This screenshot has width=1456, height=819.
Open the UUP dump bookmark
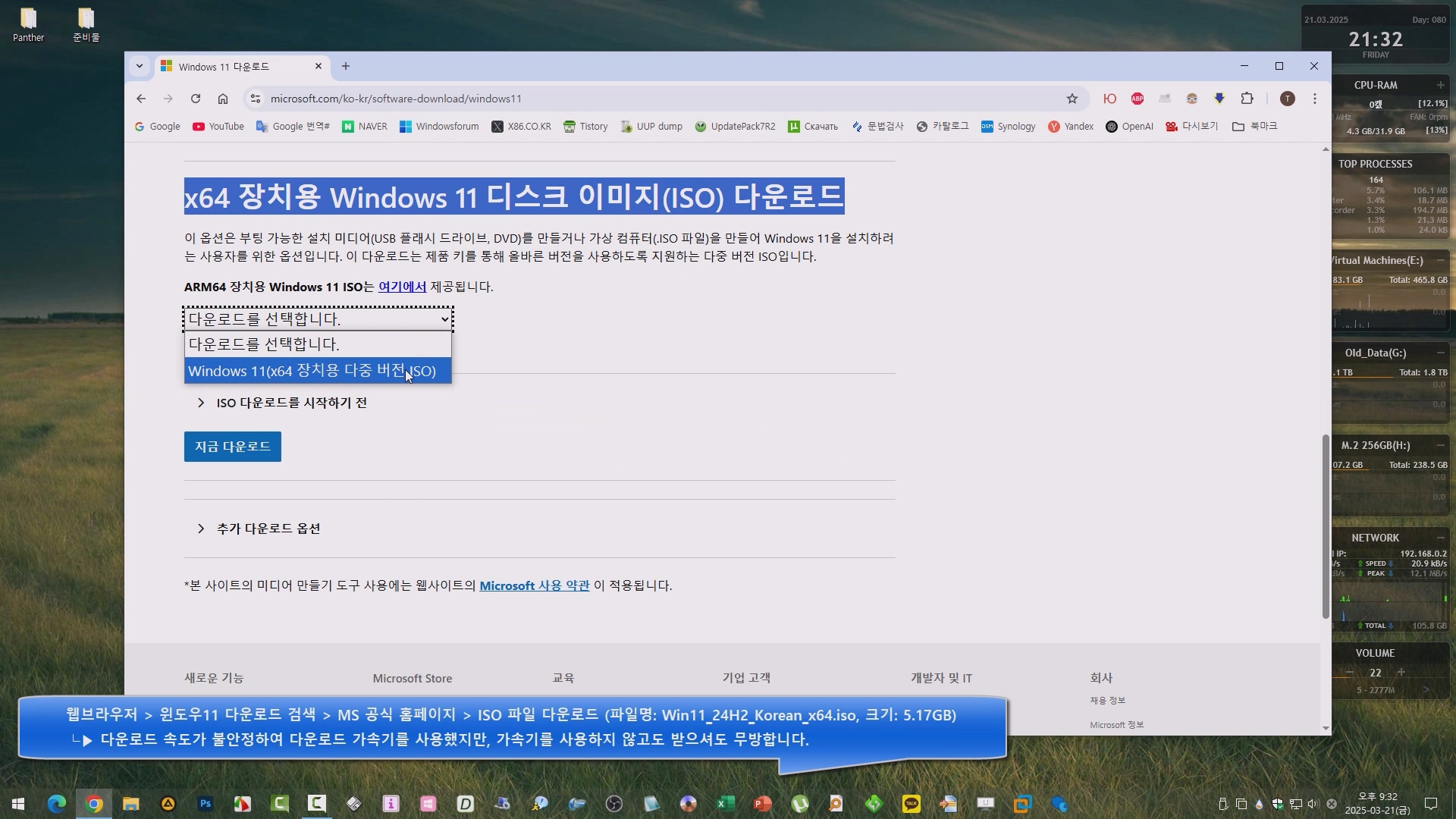coord(651,127)
